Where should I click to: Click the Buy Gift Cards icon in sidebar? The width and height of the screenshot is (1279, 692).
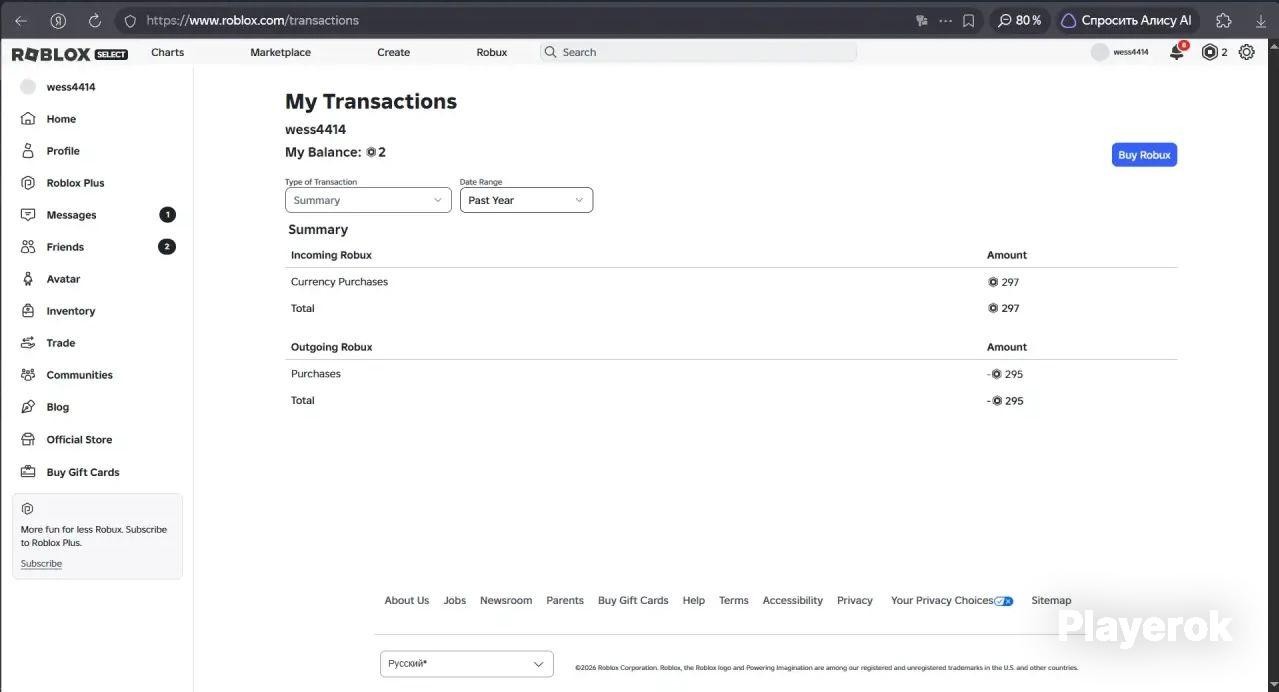tap(28, 472)
